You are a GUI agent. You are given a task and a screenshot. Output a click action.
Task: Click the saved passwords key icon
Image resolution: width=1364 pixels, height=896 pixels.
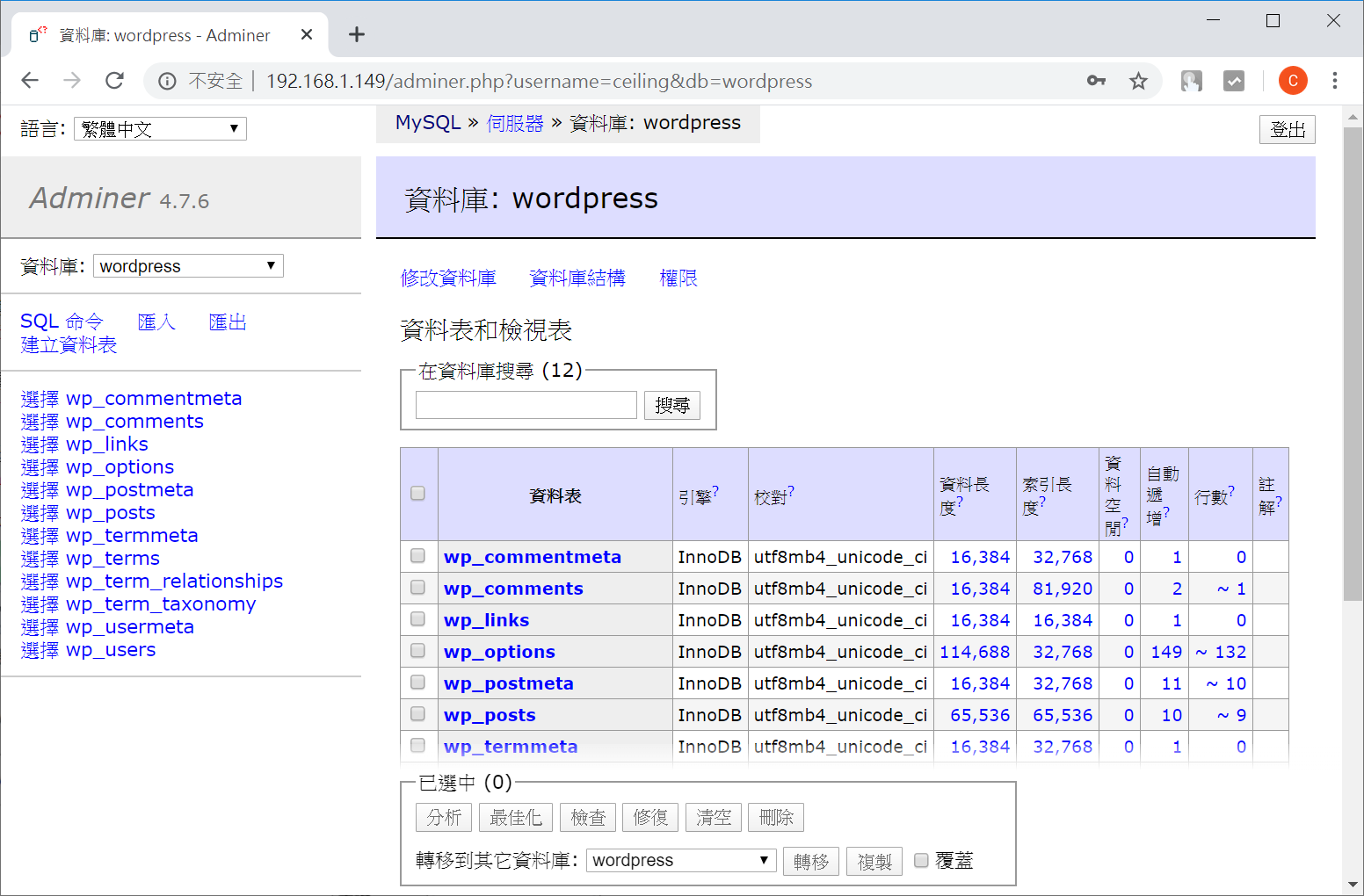[1096, 80]
